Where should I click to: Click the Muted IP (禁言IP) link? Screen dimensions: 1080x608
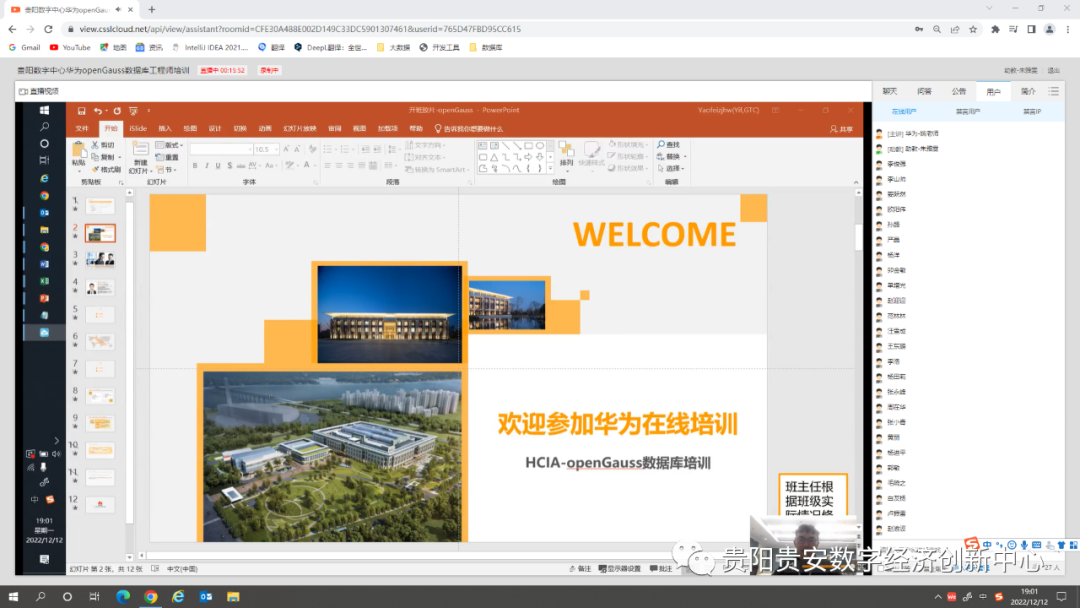[1032, 112]
